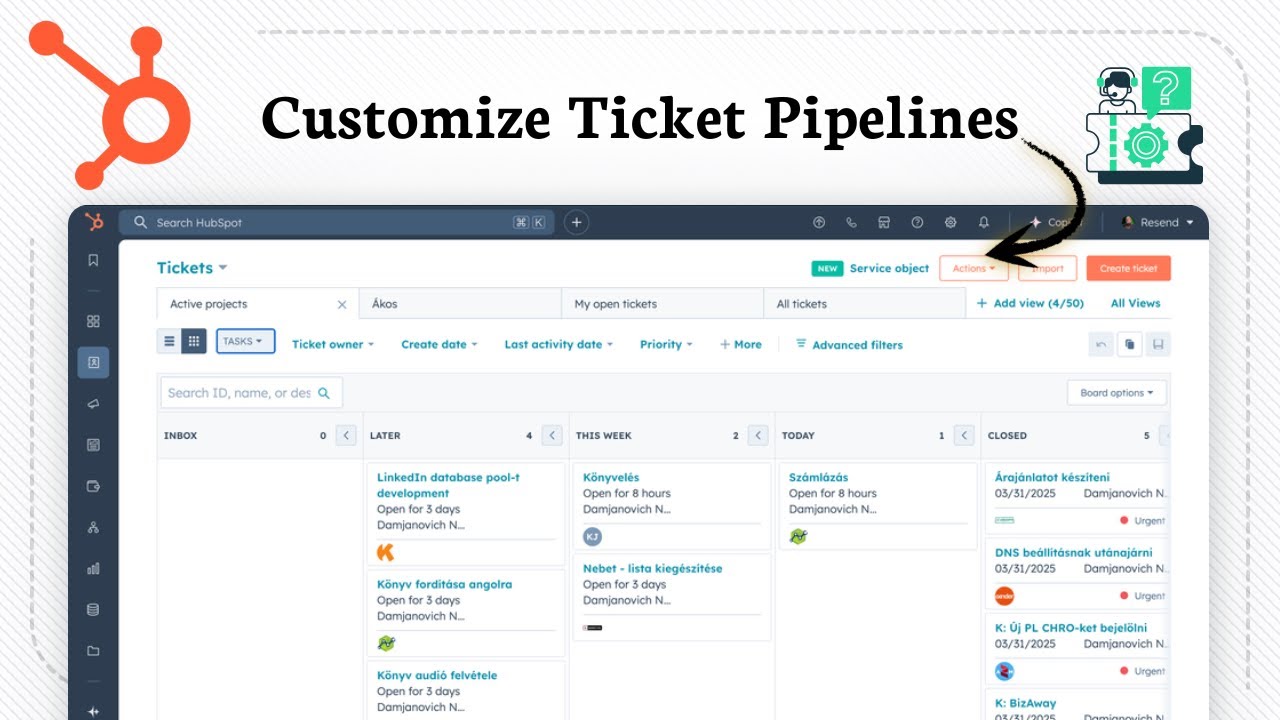1280x720 pixels.
Task: Collapse the THIS WEEK column
Action: coord(758,435)
